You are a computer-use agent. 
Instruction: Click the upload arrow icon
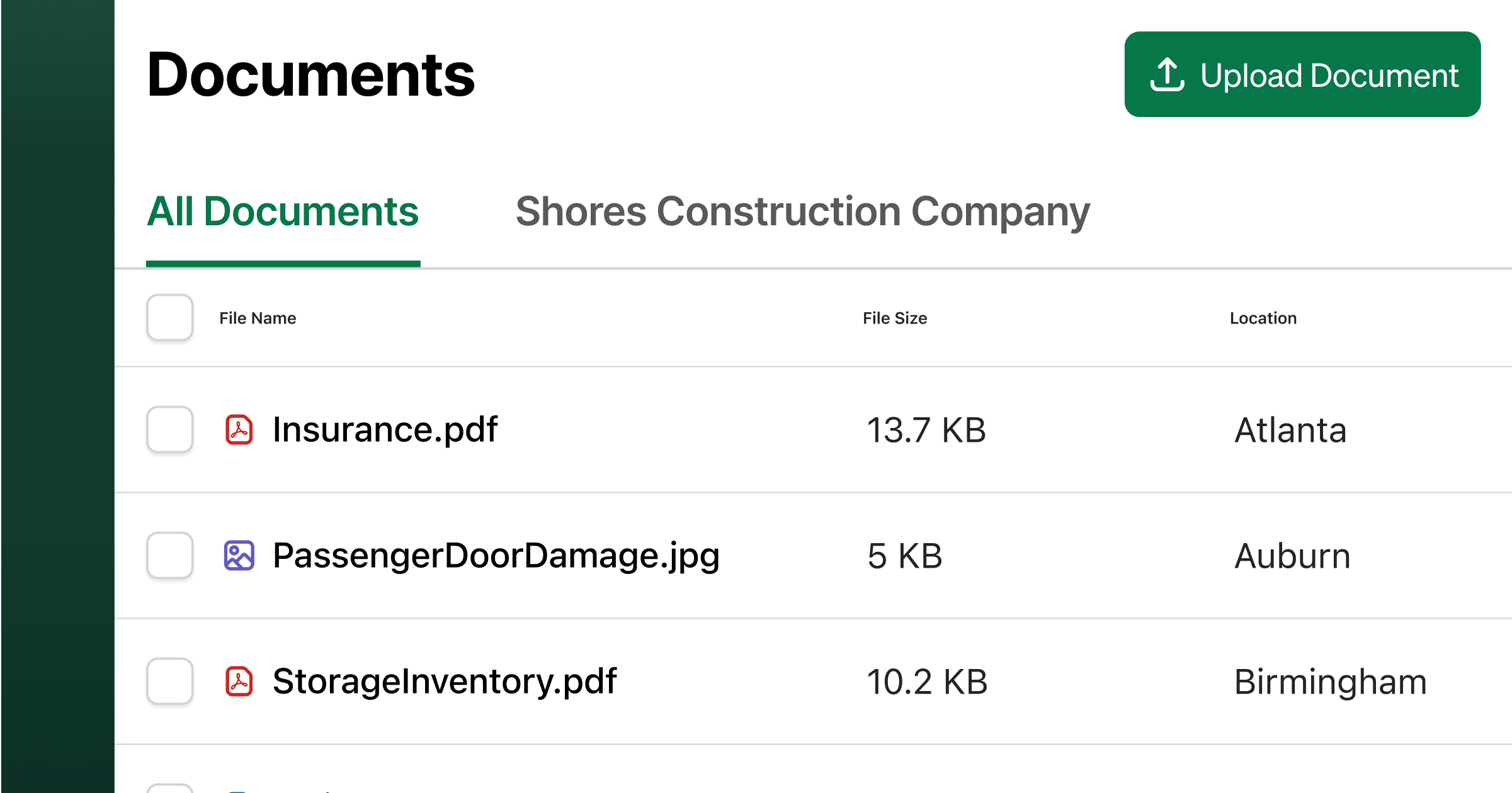tap(1167, 75)
